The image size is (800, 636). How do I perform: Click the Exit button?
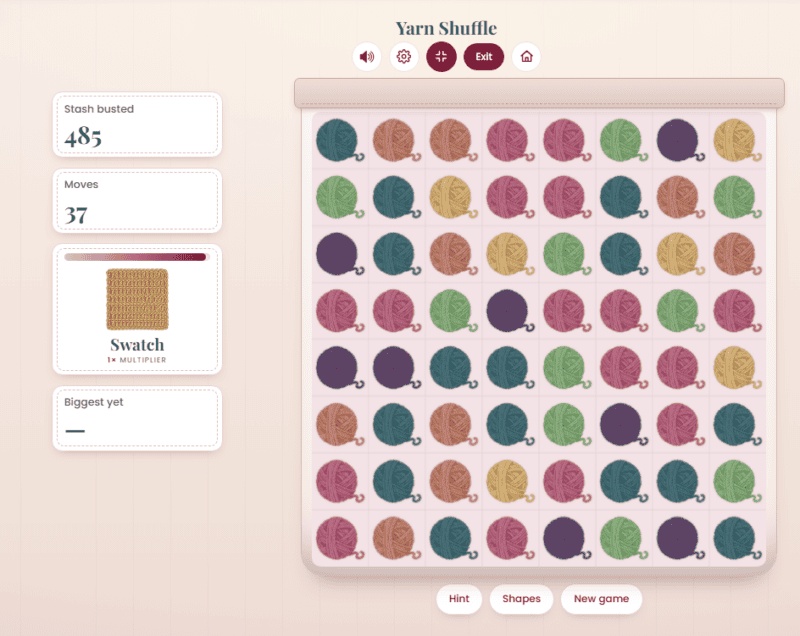pos(484,57)
